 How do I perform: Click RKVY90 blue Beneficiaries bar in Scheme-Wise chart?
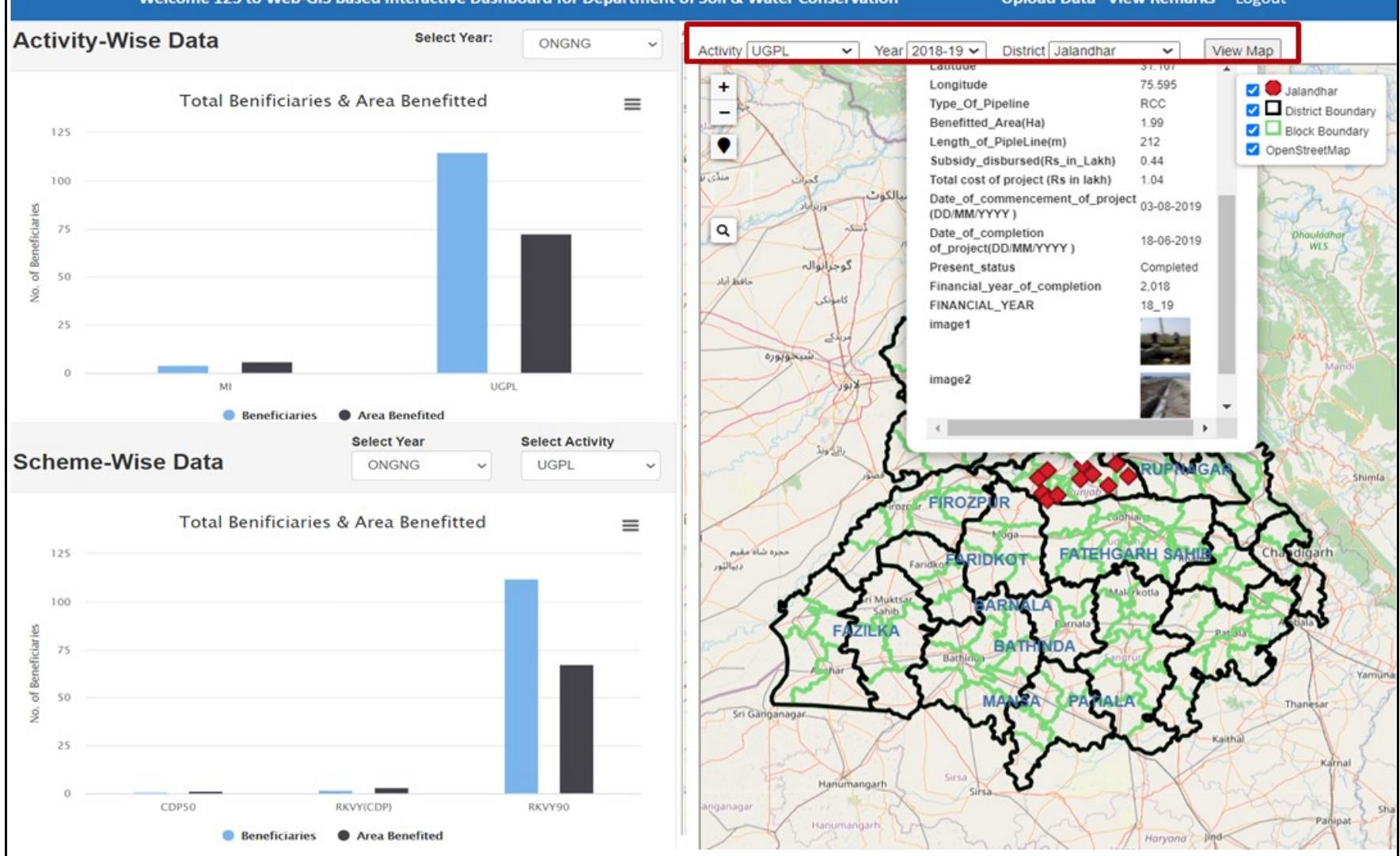[522, 687]
